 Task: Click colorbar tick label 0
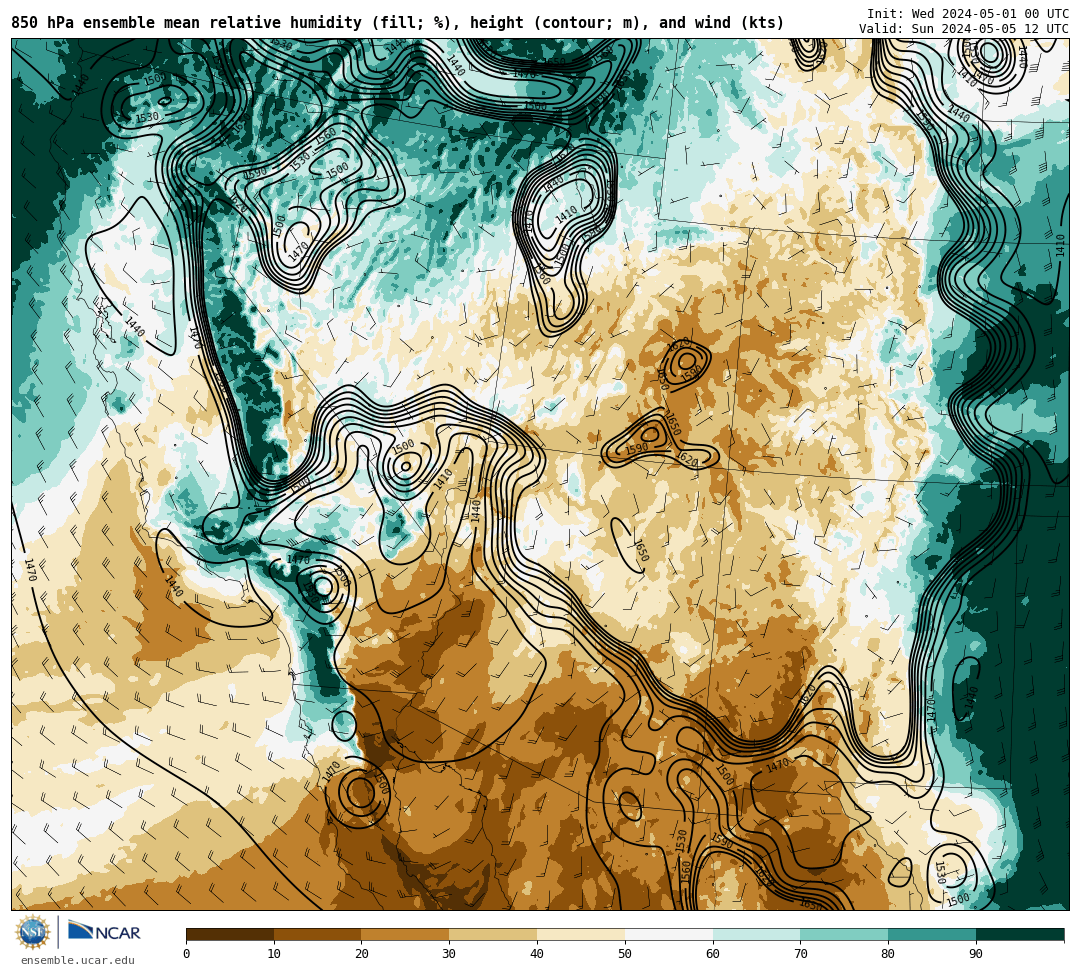(187, 954)
